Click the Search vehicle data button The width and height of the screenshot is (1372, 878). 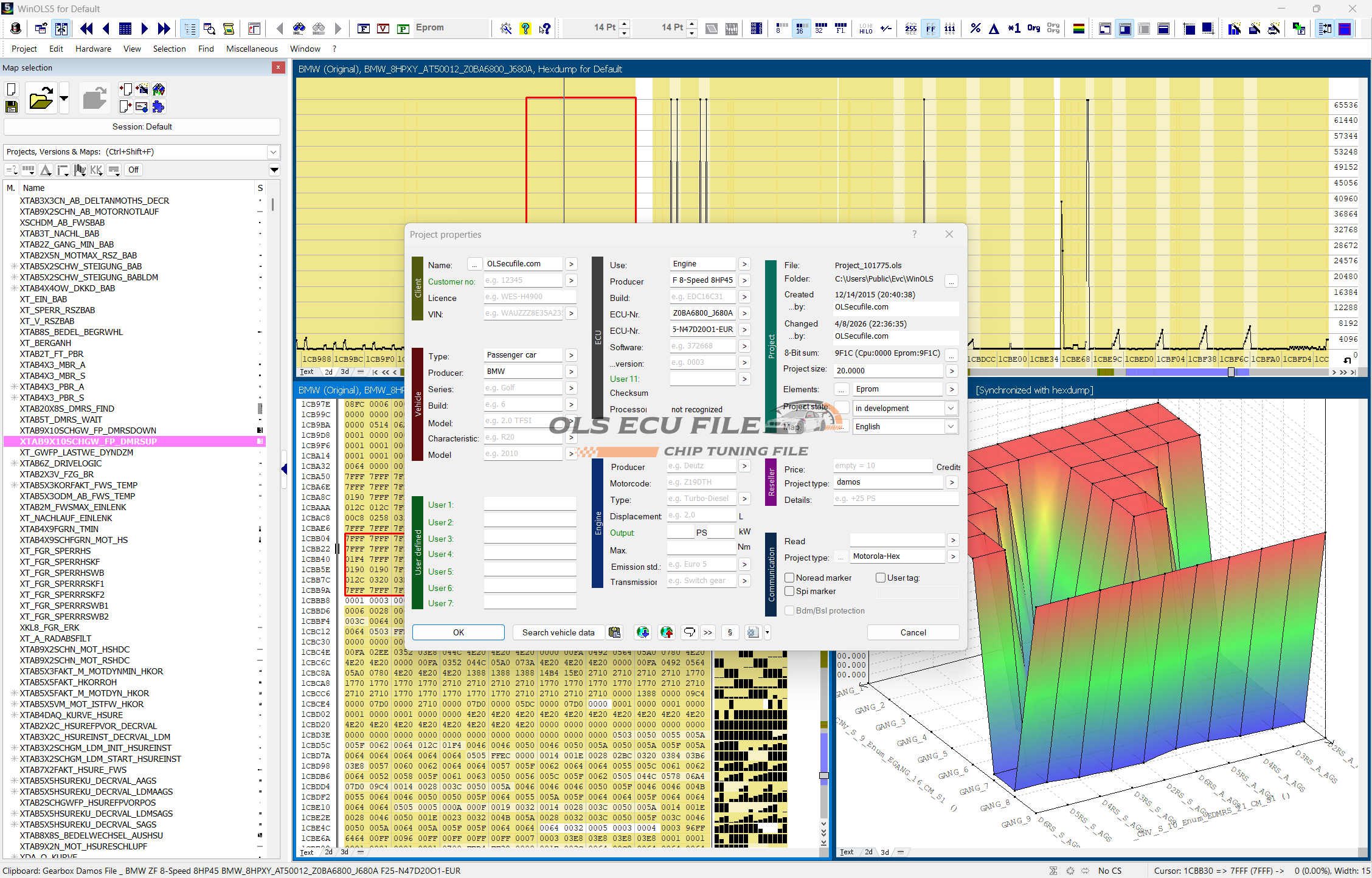tap(558, 632)
